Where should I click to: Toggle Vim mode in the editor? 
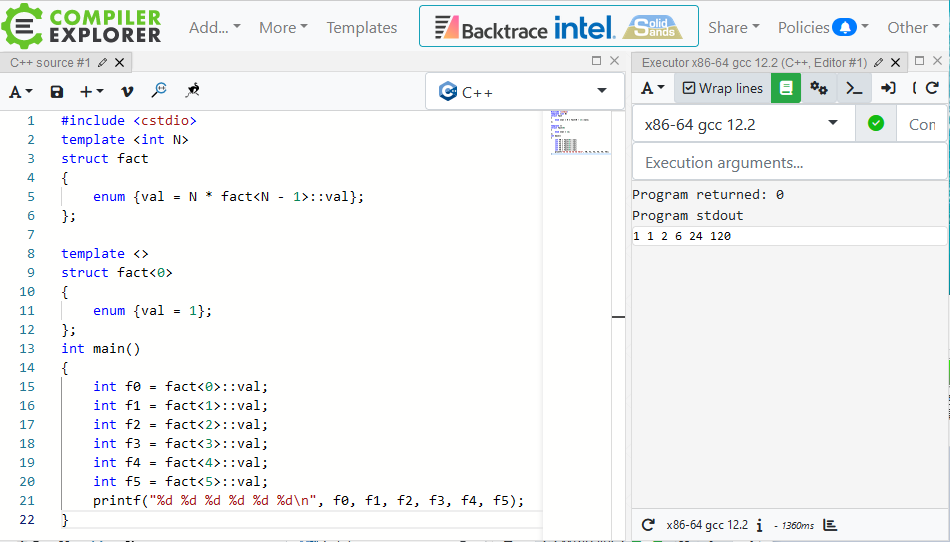tap(127, 92)
